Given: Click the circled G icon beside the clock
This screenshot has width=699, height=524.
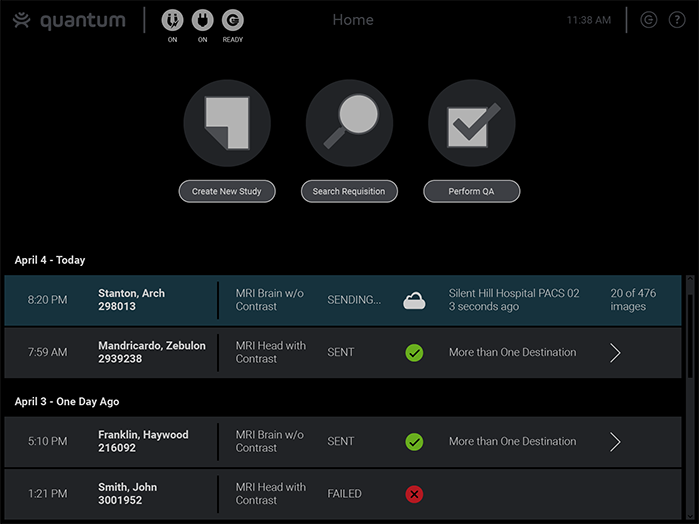Looking at the screenshot, I should [x=648, y=20].
